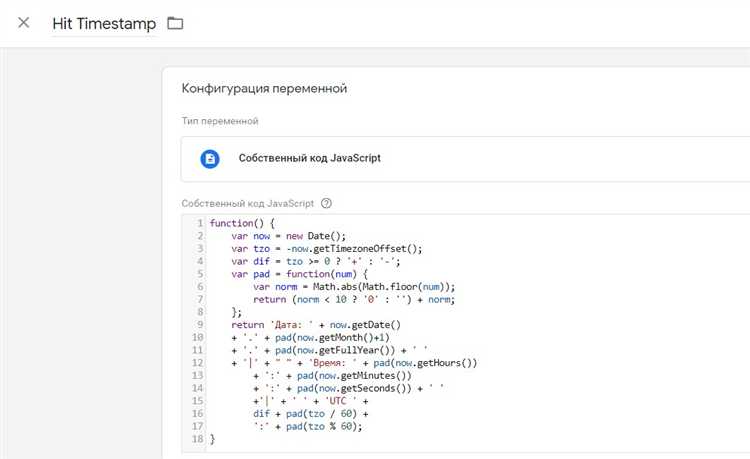Viewport: 750px width, 459px height.
Task: Edit the Hit Timestamp variable name
Action: tap(104, 23)
